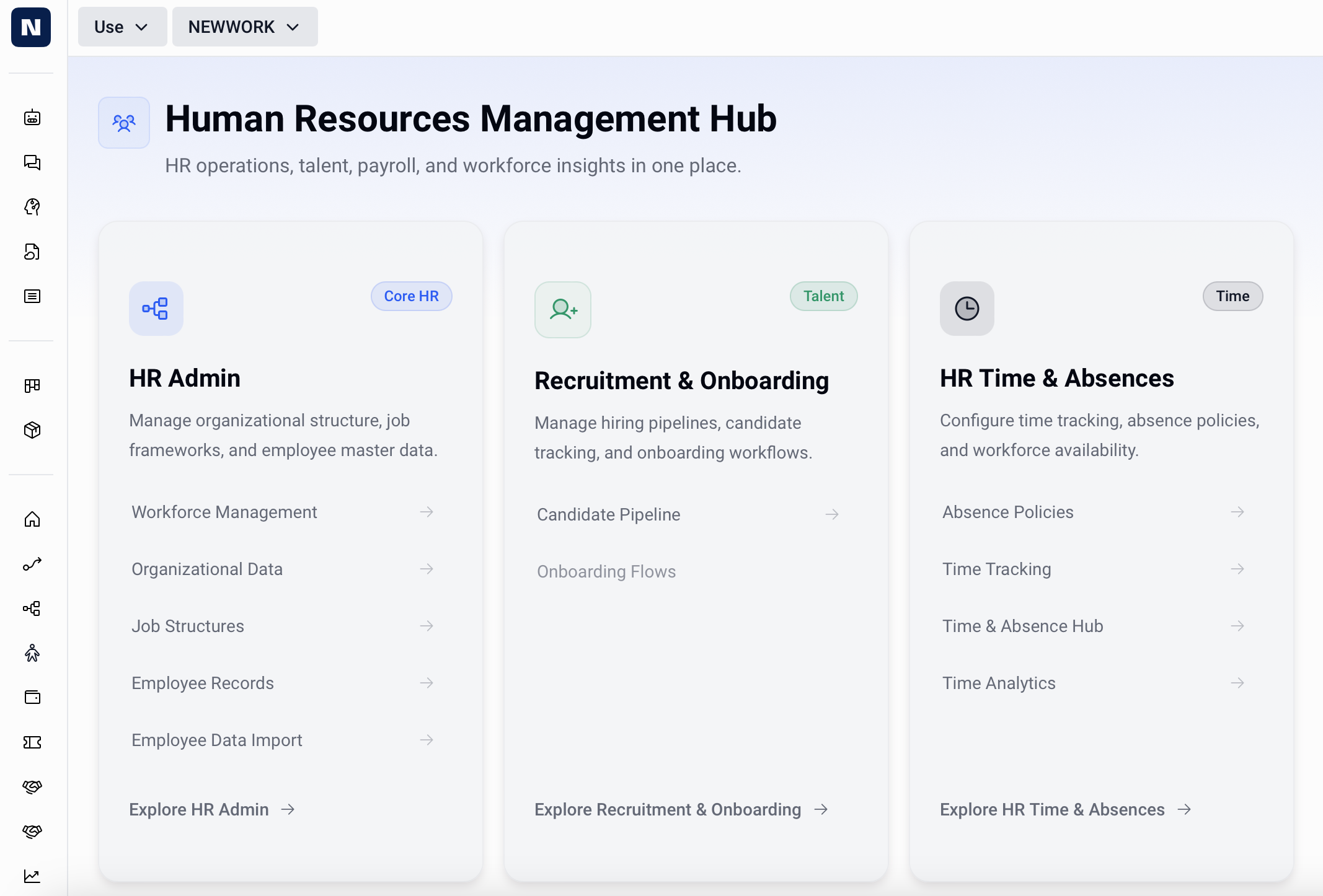Click the Core HR badge
The width and height of the screenshot is (1323, 896).
click(x=412, y=296)
